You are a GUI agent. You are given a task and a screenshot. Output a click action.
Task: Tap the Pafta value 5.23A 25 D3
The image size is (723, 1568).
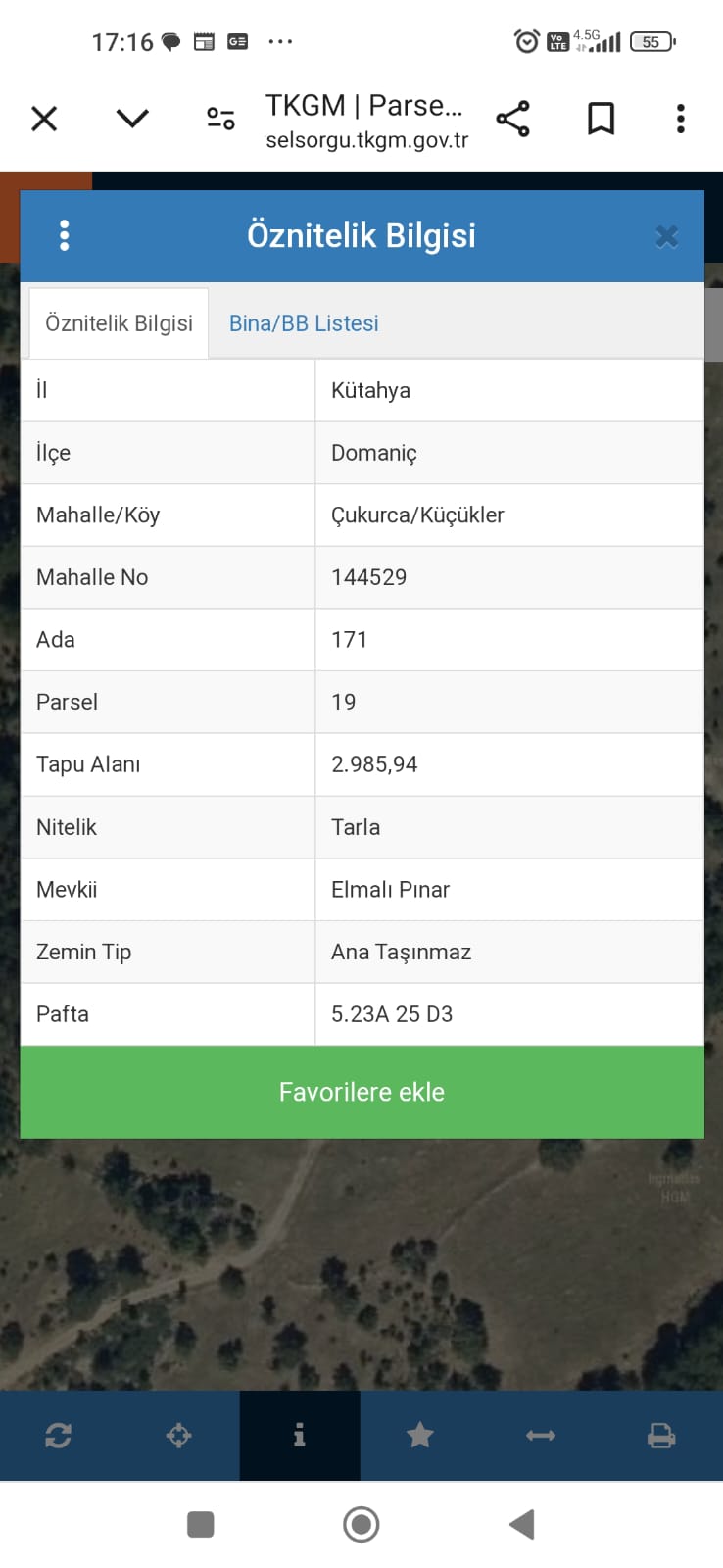[x=392, y=1014]
